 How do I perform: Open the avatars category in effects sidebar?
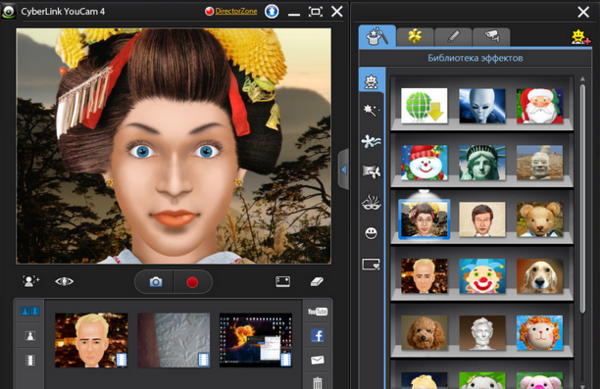[371, 81]
